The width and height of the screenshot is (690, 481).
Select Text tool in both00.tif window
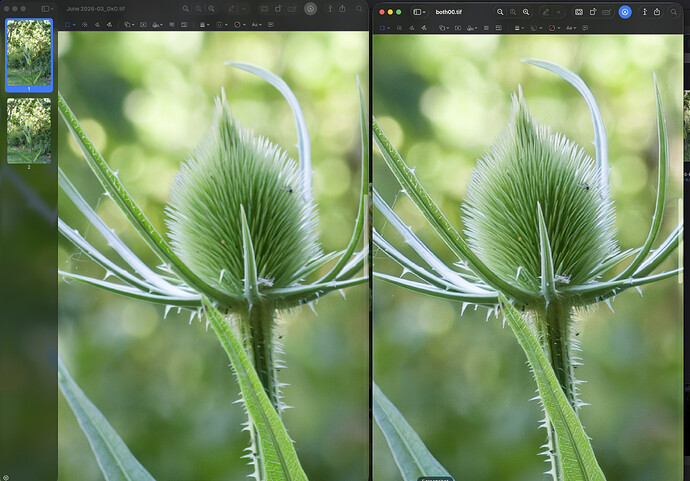(x=458, y=28)
